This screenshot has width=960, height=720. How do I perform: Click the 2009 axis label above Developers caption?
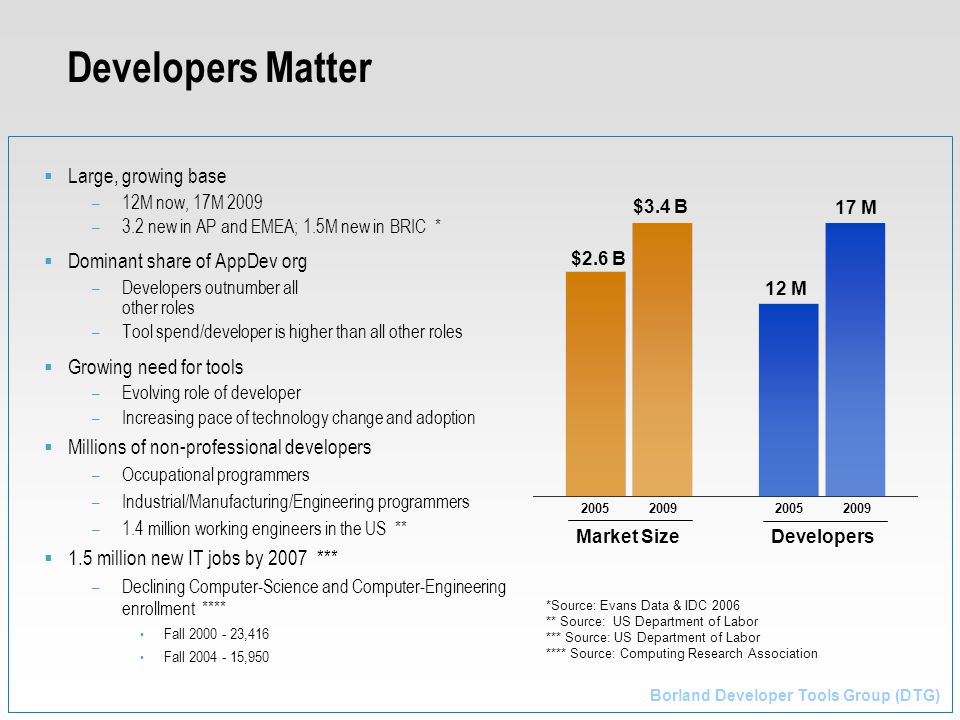click(x=857, y=508)
